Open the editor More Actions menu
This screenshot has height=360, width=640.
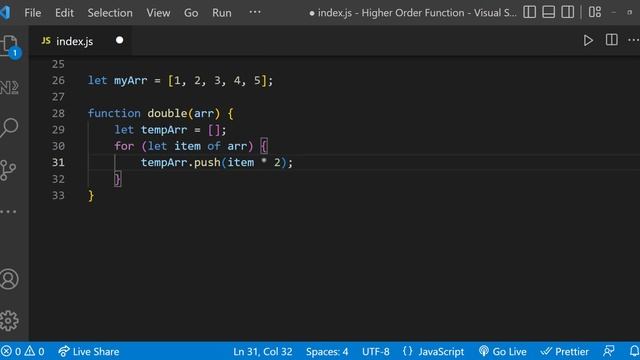click(633, 40)
